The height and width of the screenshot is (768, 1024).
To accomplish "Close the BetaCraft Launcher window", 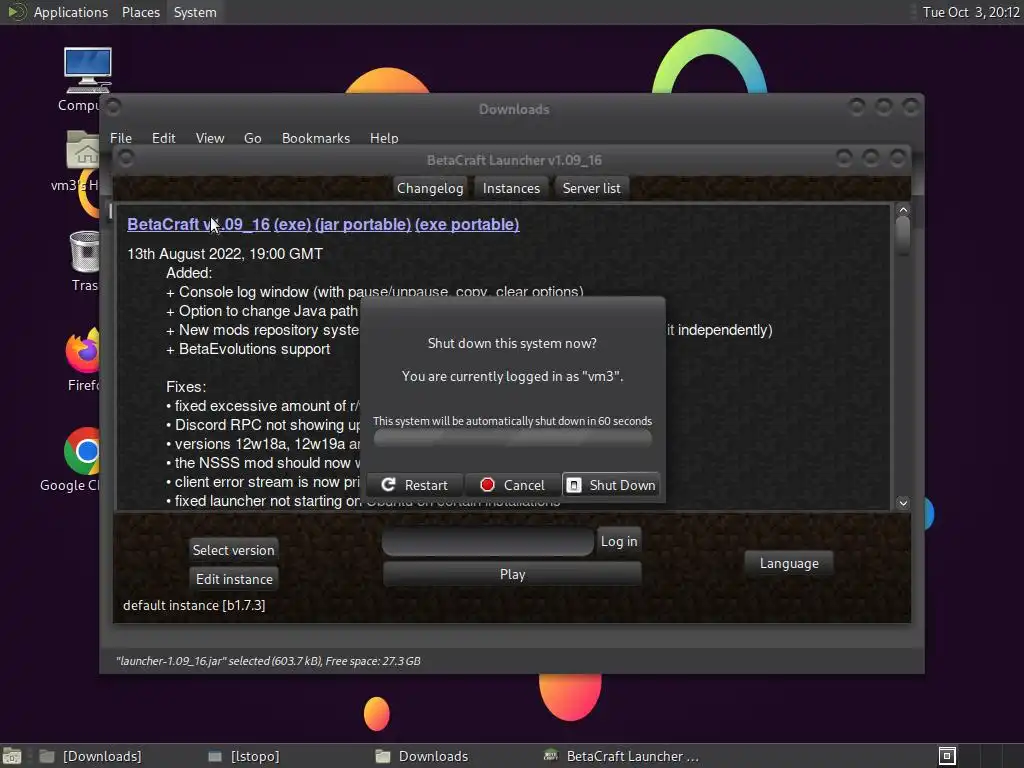I will (898, 157).
